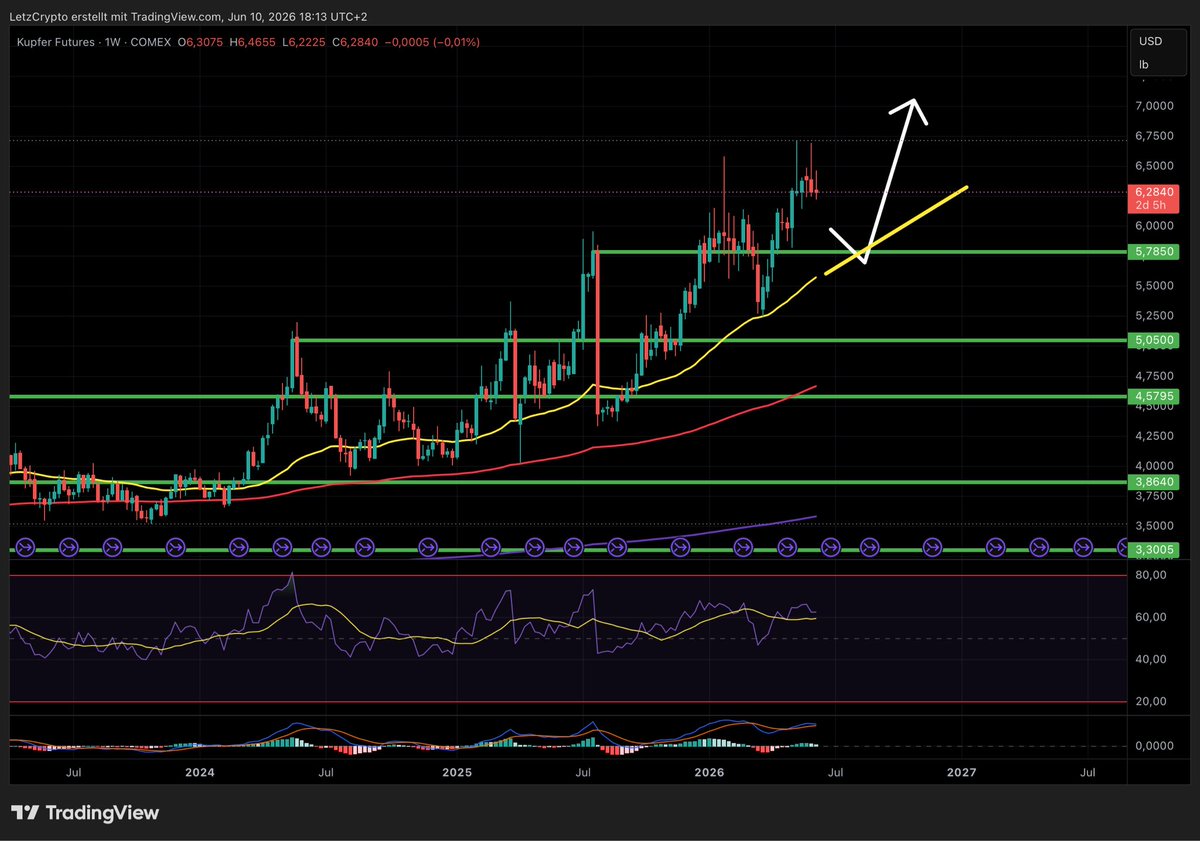Click the RSI 60,00 axis label

point(1151,617)
